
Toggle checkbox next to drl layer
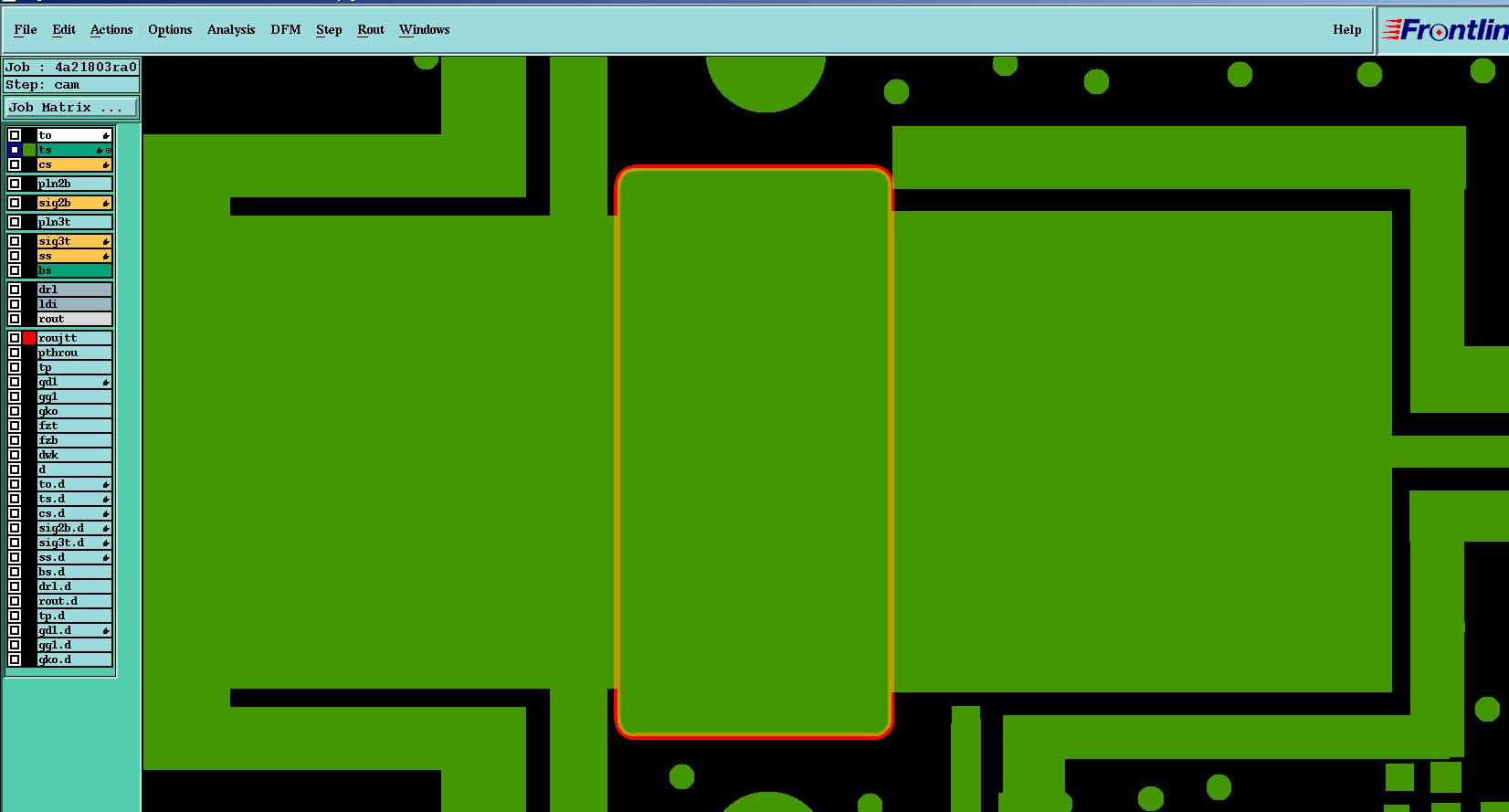pyautogui.click(x=15, y=290)
